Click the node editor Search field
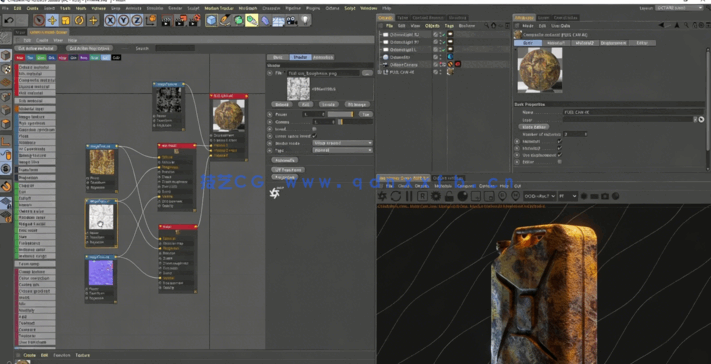 tap(175, 48)
